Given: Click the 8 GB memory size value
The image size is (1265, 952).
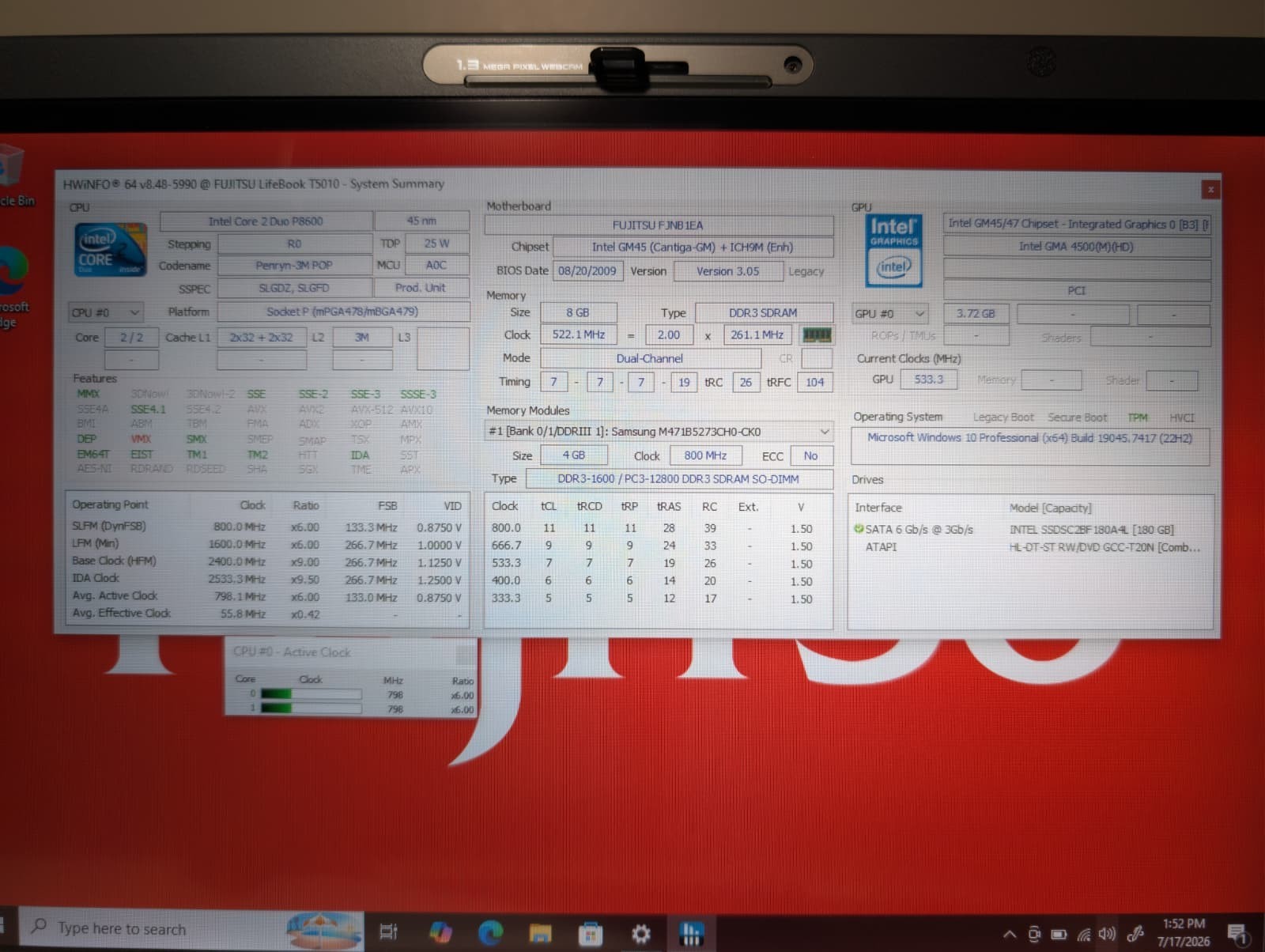Looking at the screenshot, I should tap(577, 312).
